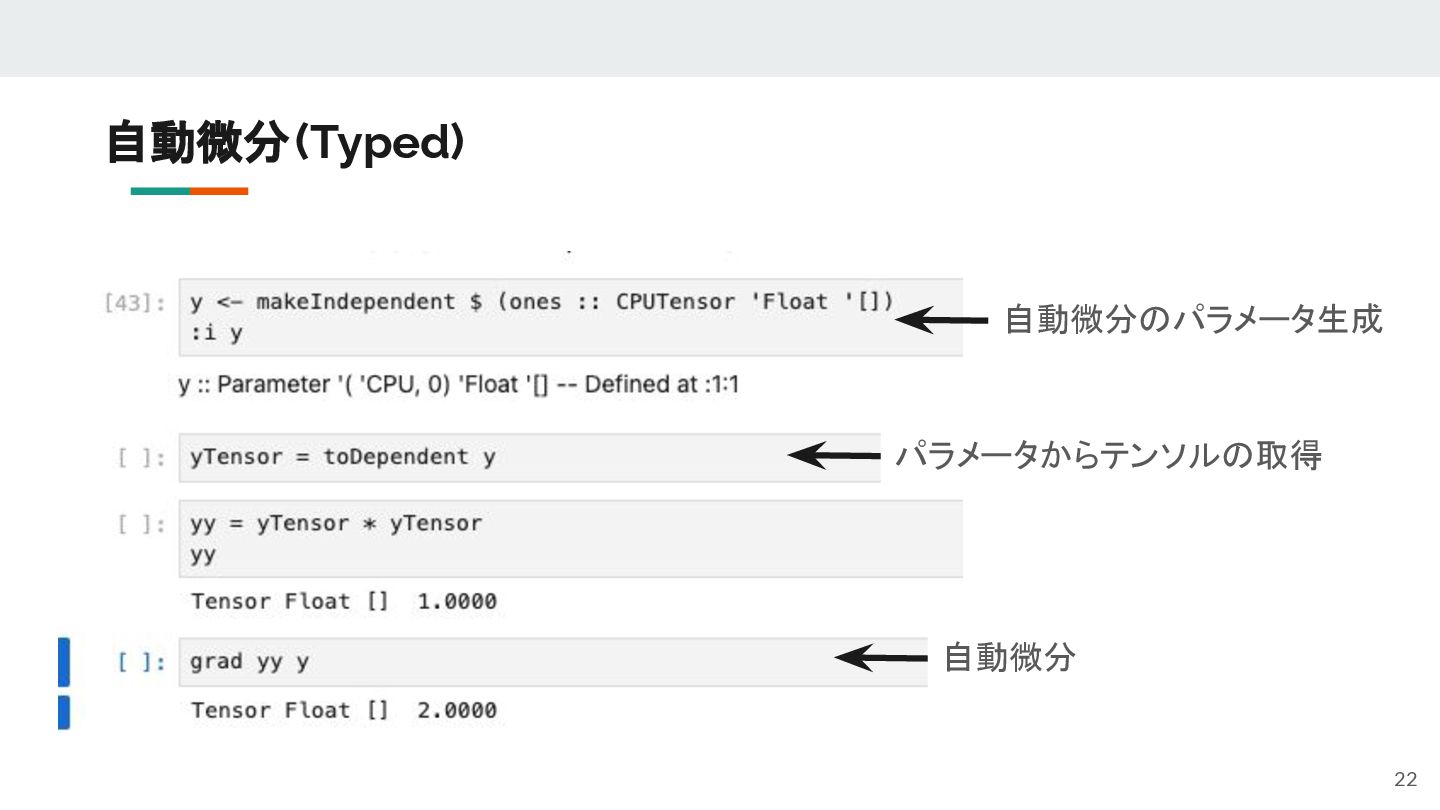This screenshot has height=810, width=1440.
Task: Click the 自動微分(Typed) slide title
Action: [286, 143]
